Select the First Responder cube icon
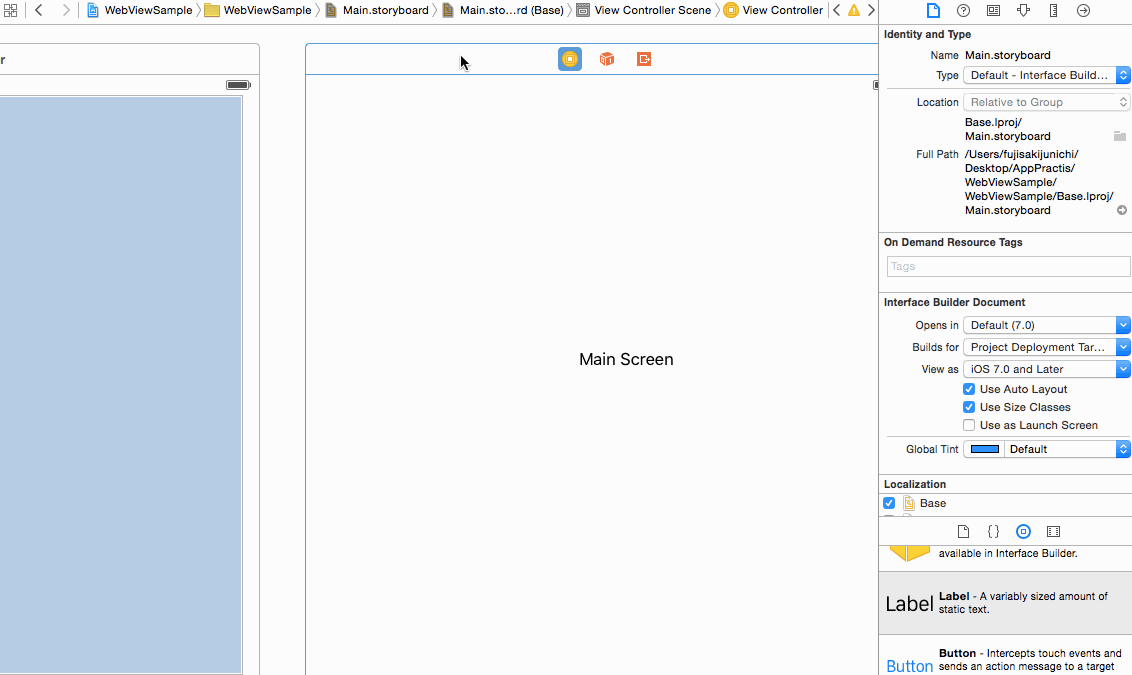 607,59
